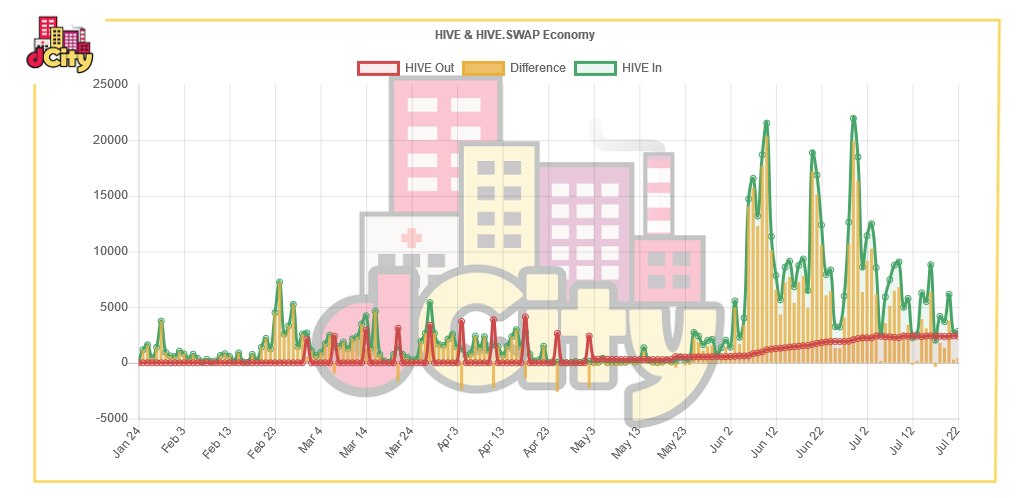Click the green data point near Jan 24 peak

tap(161, 321)
